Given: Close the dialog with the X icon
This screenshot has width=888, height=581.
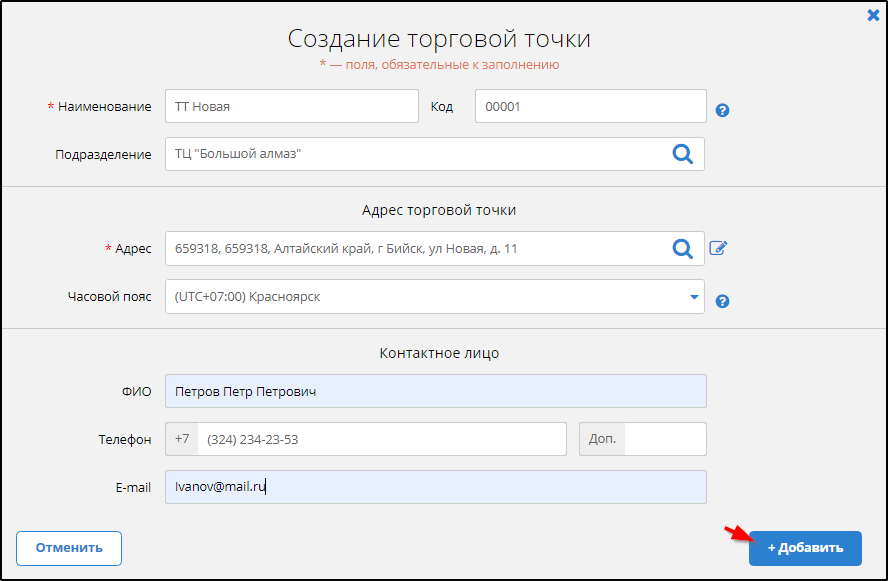Looking at the screenshot, I should [873, 15].
